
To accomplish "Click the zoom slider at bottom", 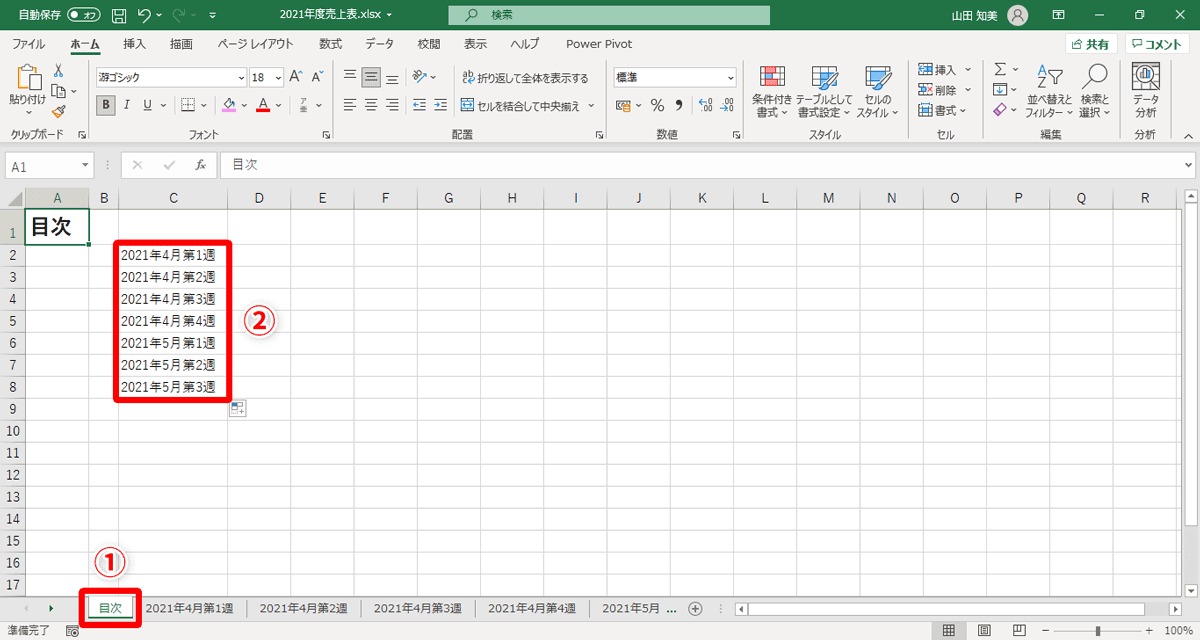I will (1098, 630).
